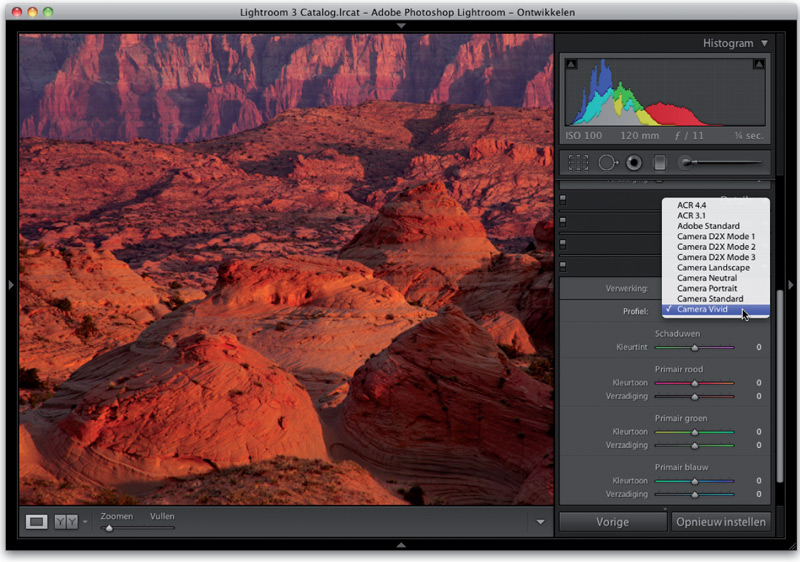Open Before/After view options arrow
Image resolution: width=800 pixels, height=562 pixels.
(x=85, y=522)
